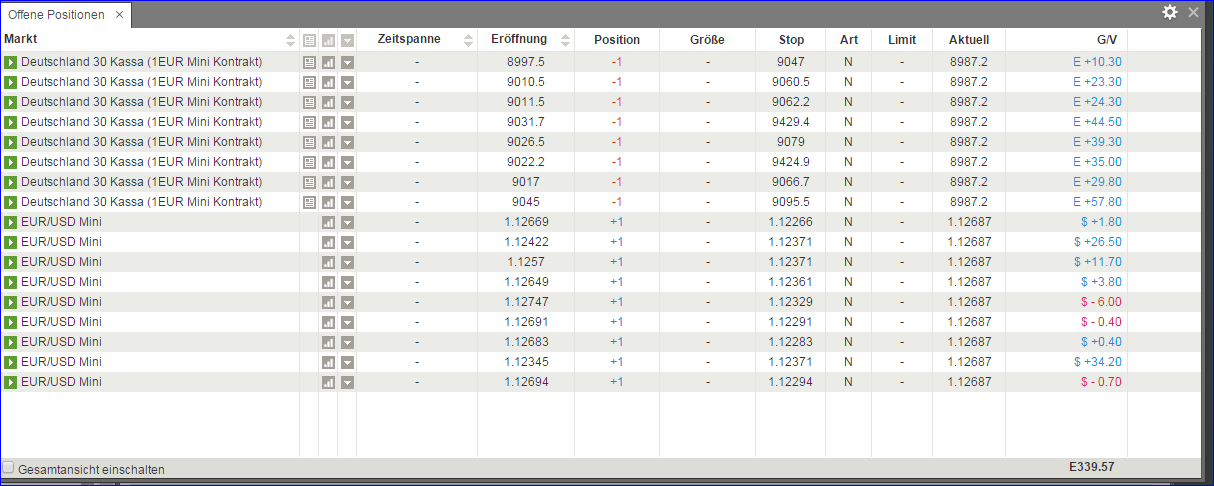
Task: Expand dropdown for EUR/USD opened at 1.12345
Action: (347, 362)
